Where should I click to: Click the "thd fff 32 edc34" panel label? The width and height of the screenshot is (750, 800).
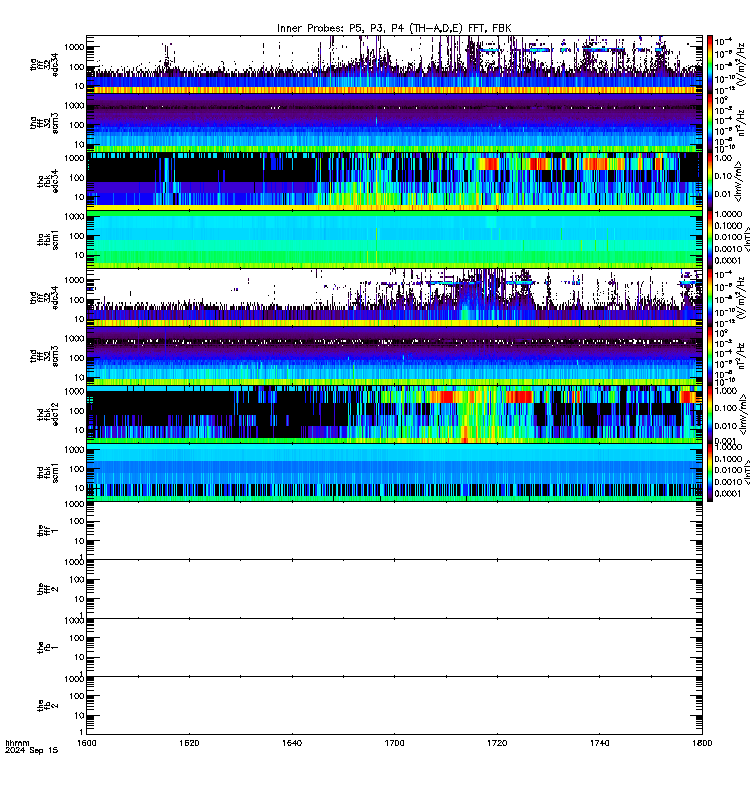click(44, 297)
